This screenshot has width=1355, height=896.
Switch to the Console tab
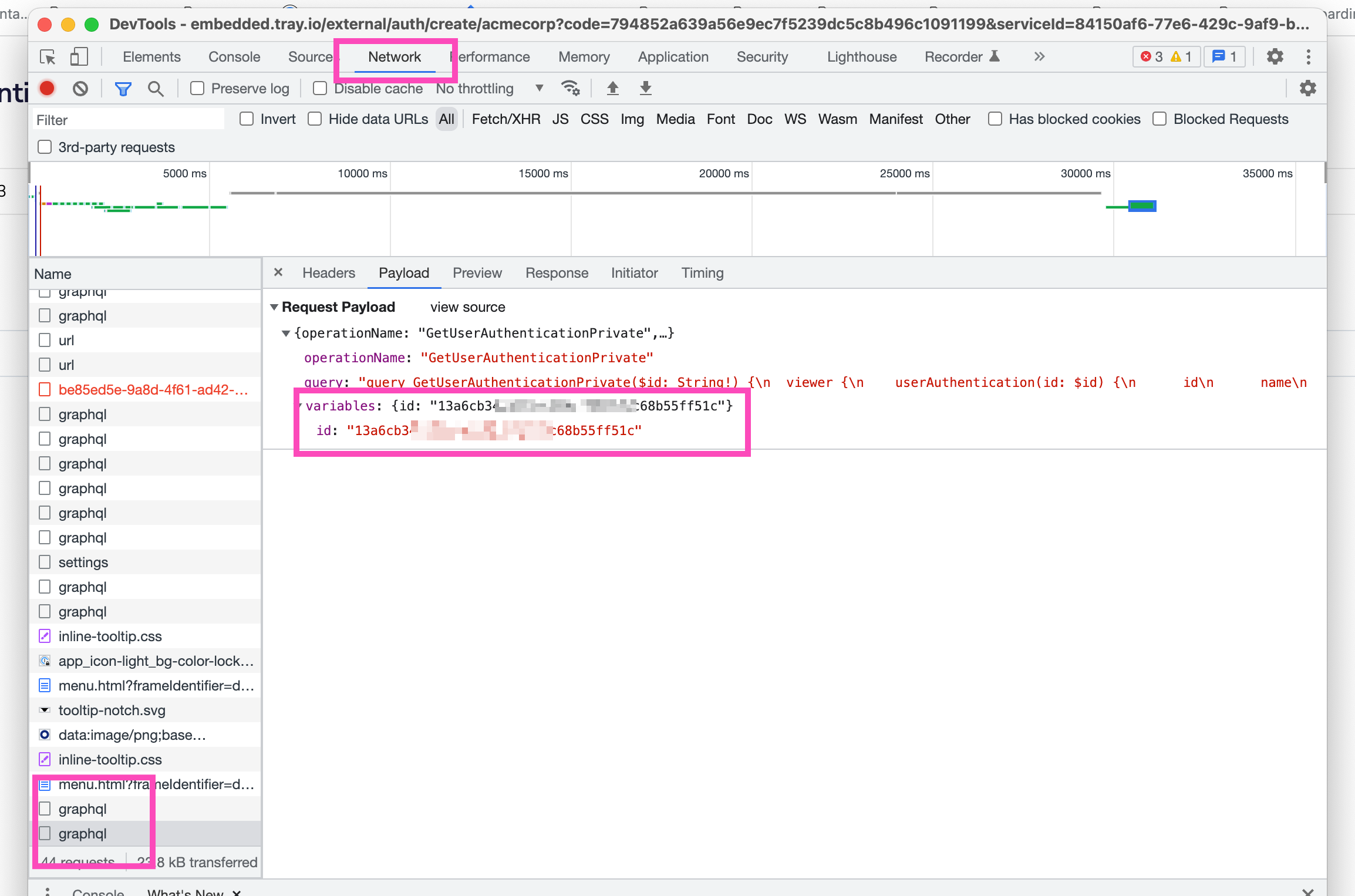[234, 57]
